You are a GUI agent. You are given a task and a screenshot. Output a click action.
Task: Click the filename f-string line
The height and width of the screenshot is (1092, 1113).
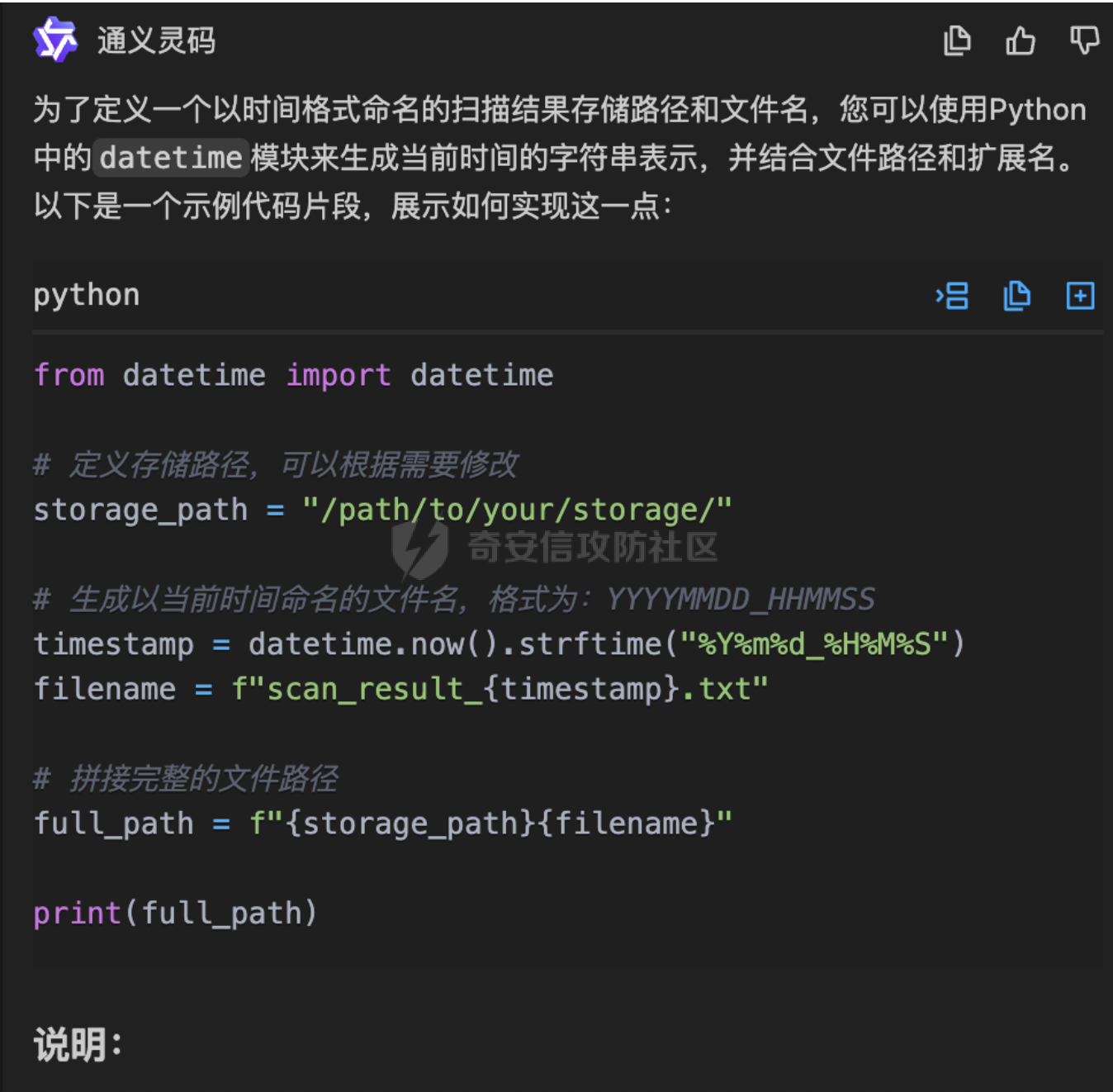[x=400, y=688]
